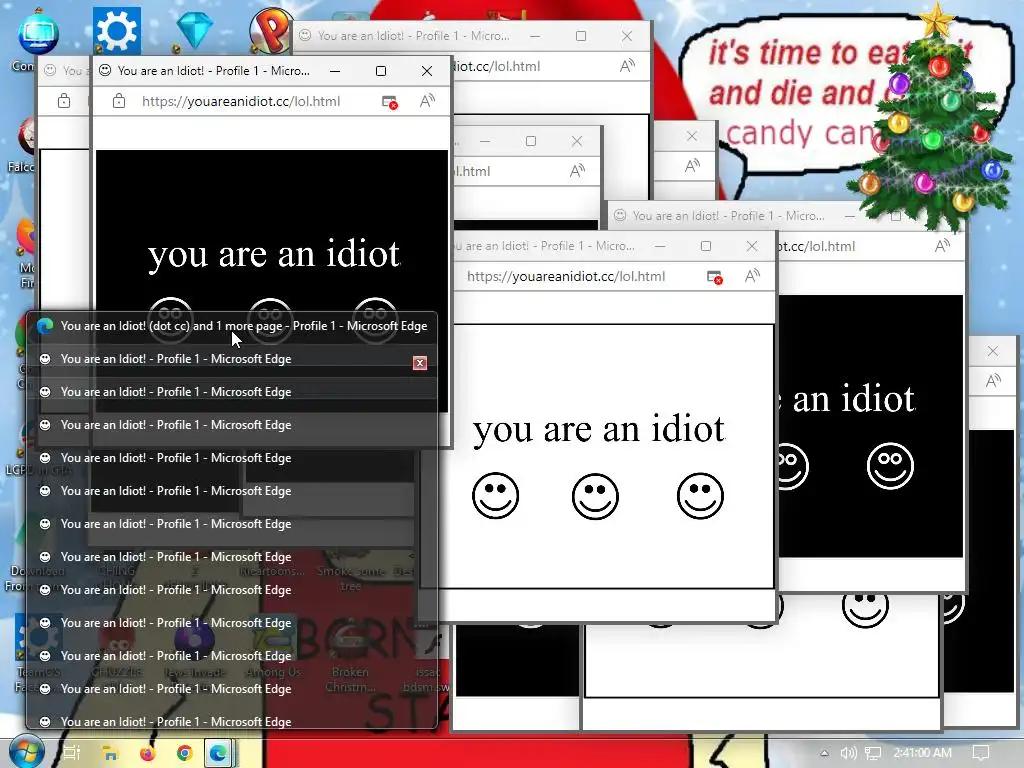Image resolution: width=1024 pixels, height=768 pixels.
Task: Open Firefox from the taskbar
Action: (147, 754)
